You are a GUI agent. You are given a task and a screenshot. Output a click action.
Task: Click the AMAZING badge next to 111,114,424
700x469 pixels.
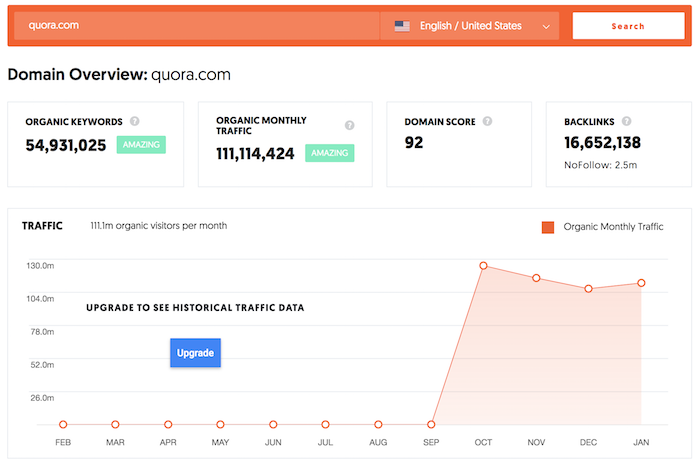click(329, 153)
